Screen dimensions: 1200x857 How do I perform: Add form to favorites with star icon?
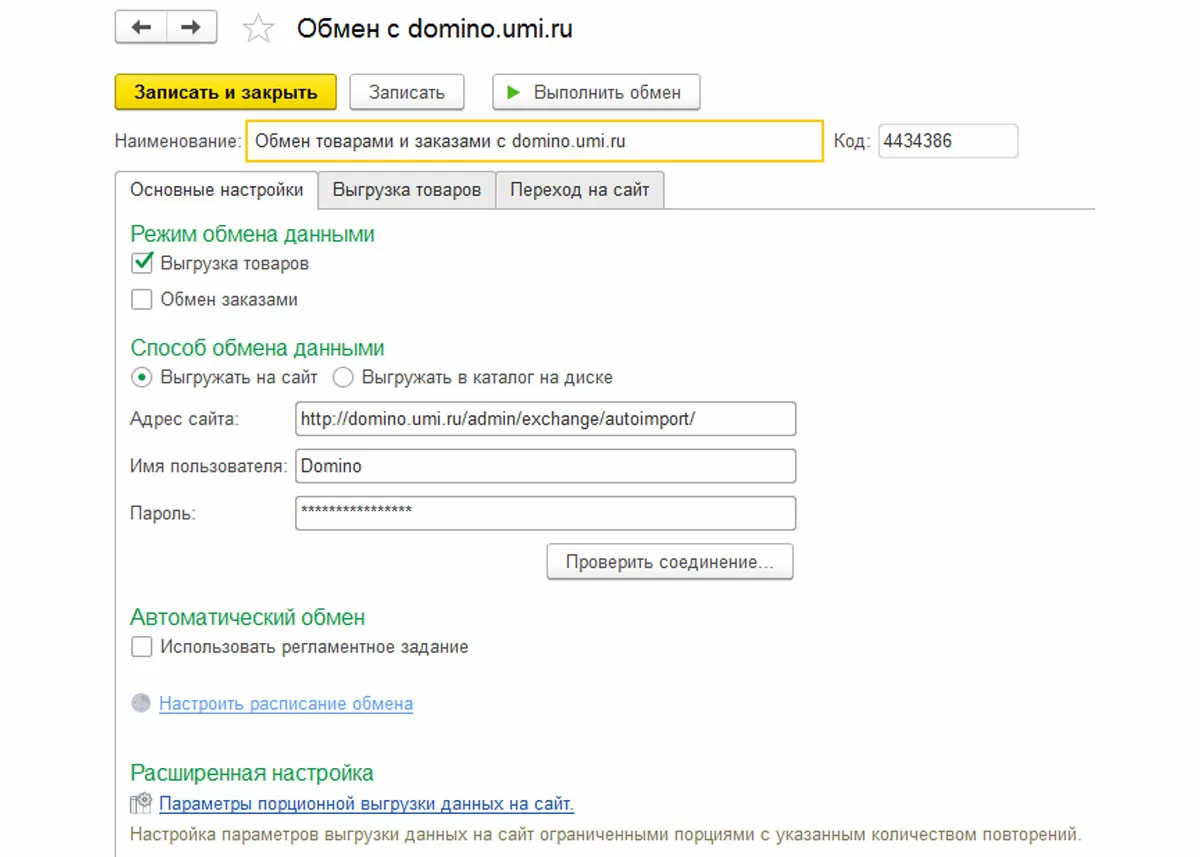click(259, 29)
